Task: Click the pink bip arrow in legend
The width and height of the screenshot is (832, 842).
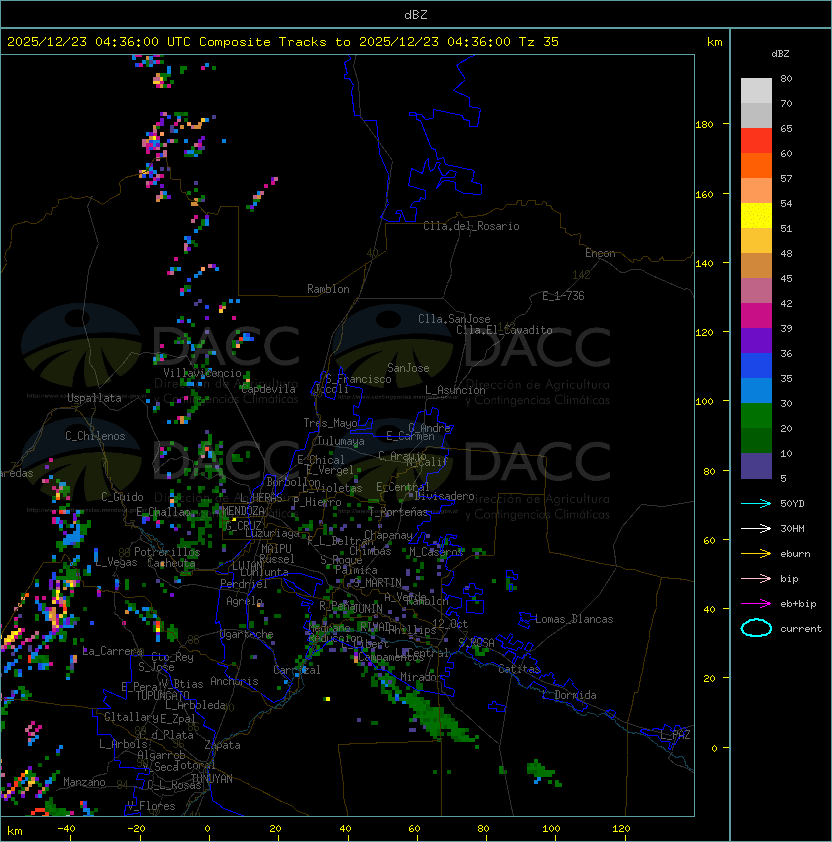Action: tap(756, 579)
